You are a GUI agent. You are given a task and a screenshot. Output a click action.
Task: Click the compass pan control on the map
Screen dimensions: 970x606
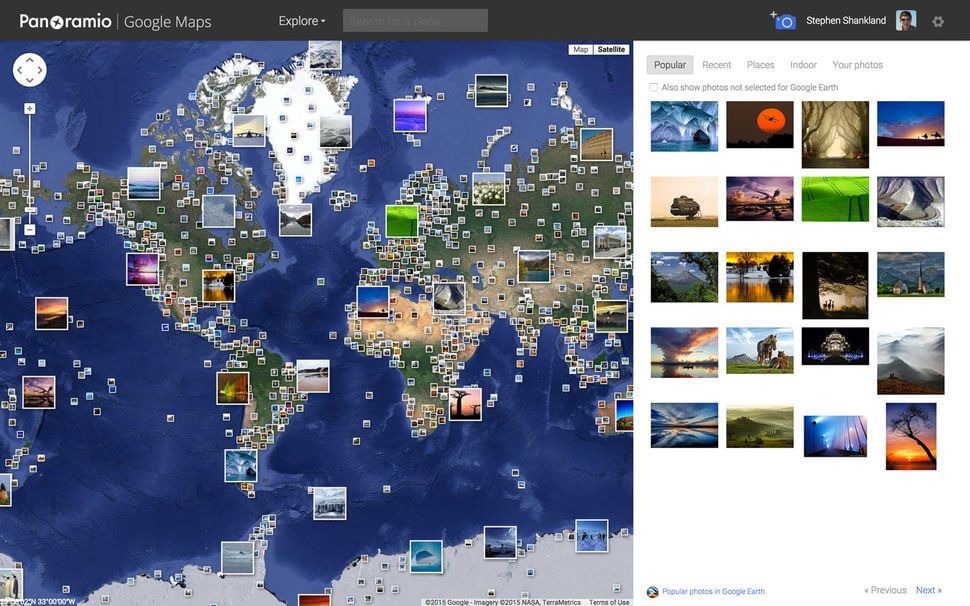click(x=29, y=69)
